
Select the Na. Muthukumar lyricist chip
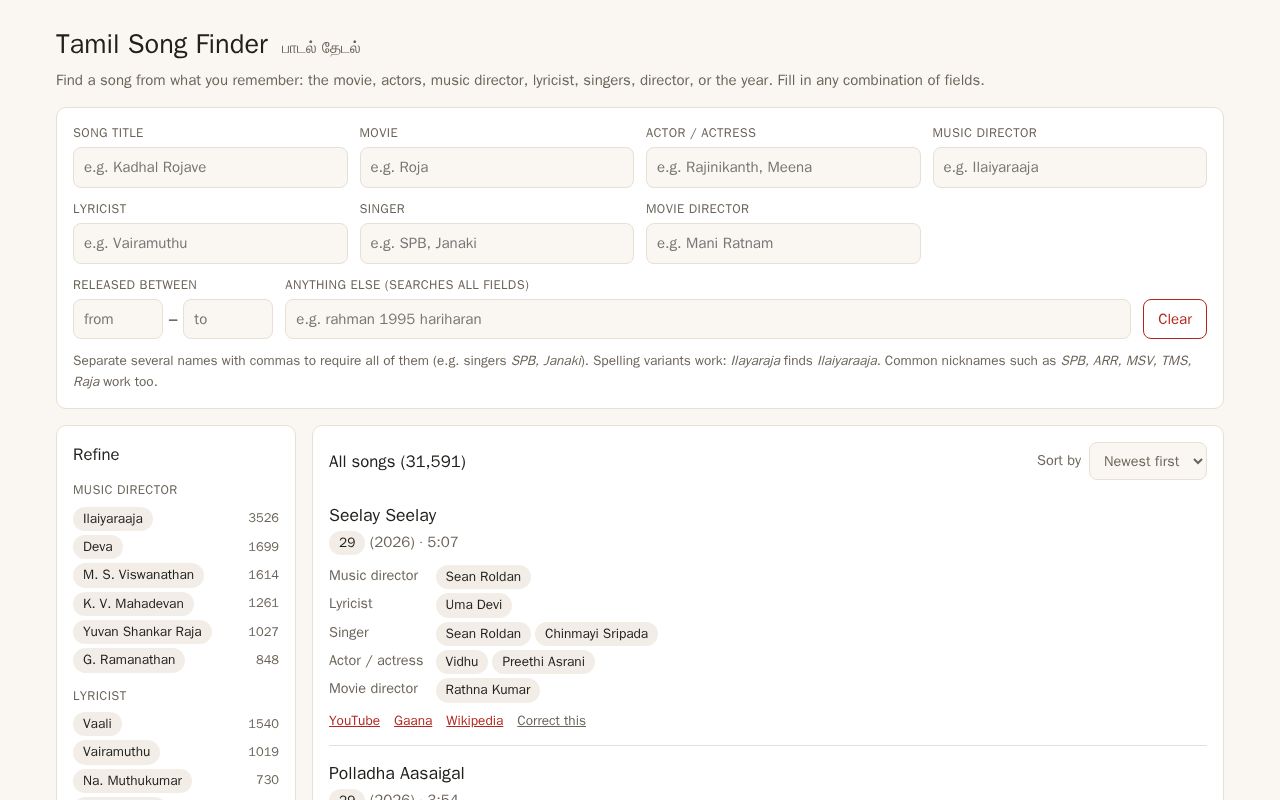tap(132, 781)
